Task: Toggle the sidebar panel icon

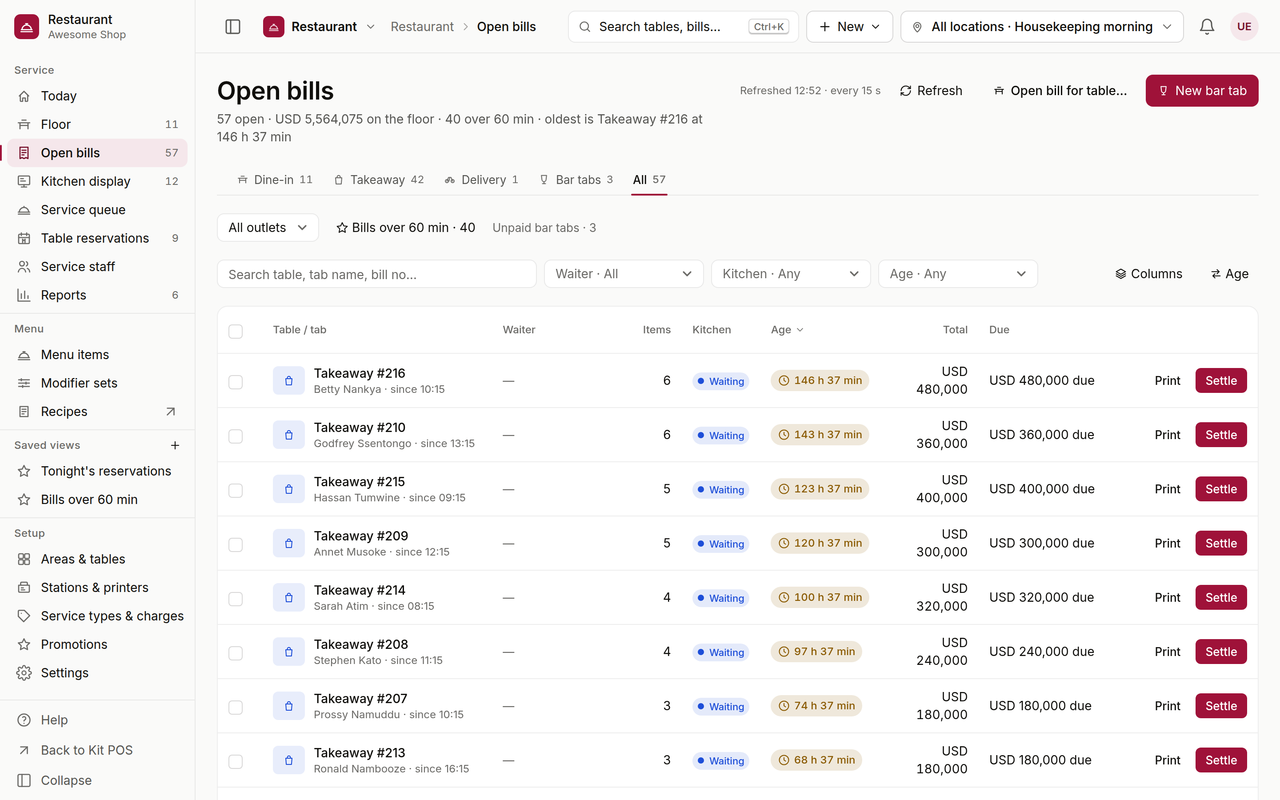Action: coord(233,27)
